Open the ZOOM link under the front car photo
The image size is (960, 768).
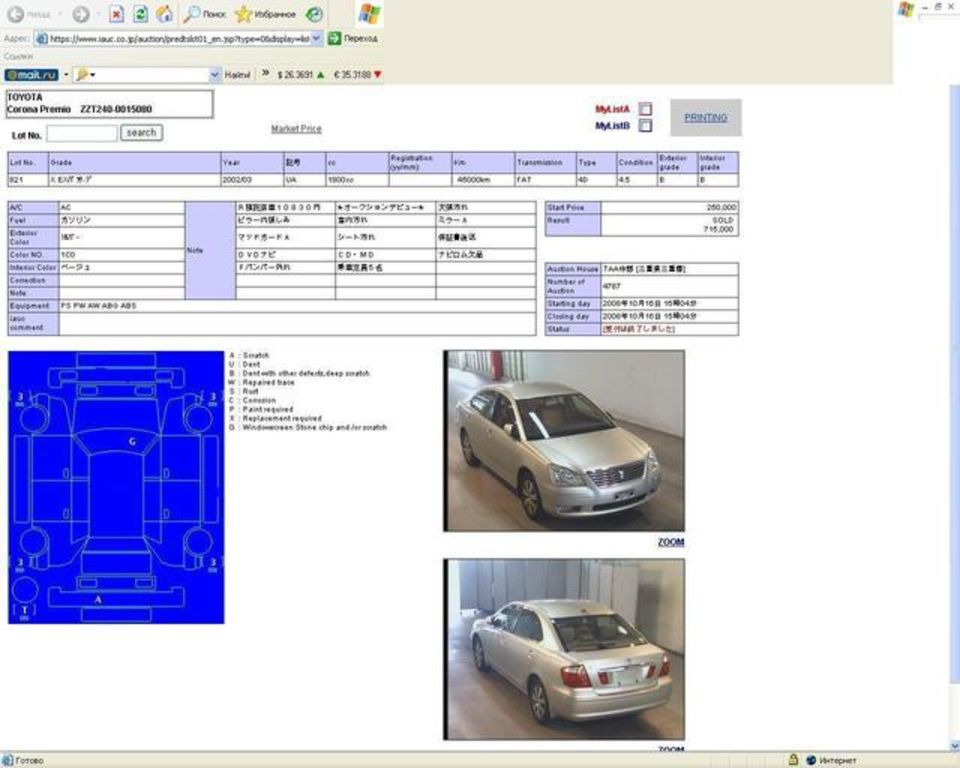[671, 542]
